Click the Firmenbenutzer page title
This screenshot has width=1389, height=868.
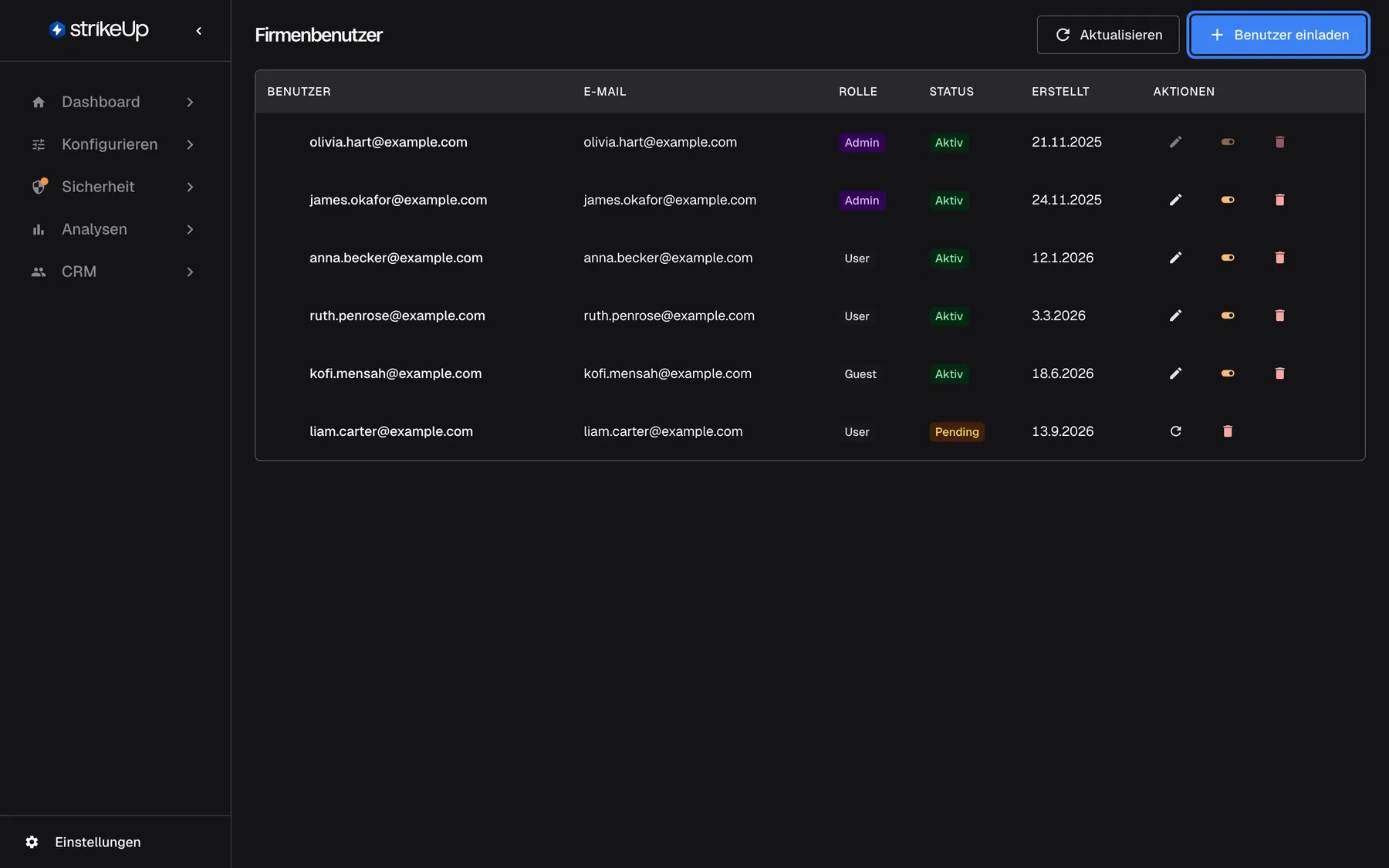[319, 35]
